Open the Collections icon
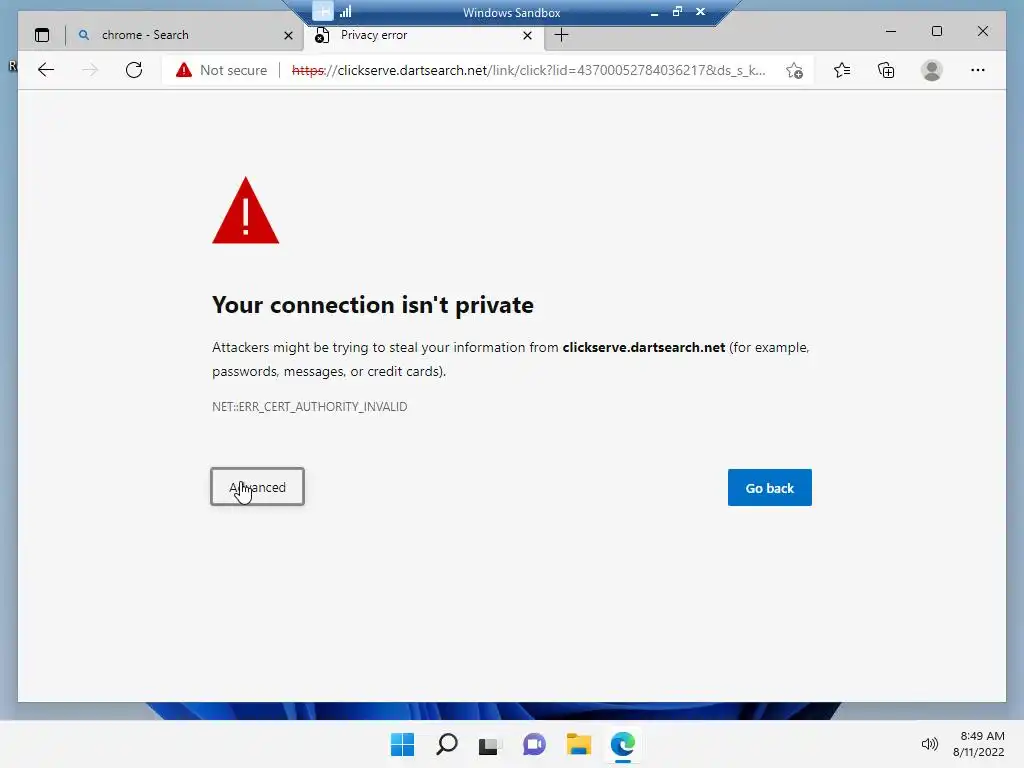The height and width of the screenshot is (768, 1024). coord(886,70)
